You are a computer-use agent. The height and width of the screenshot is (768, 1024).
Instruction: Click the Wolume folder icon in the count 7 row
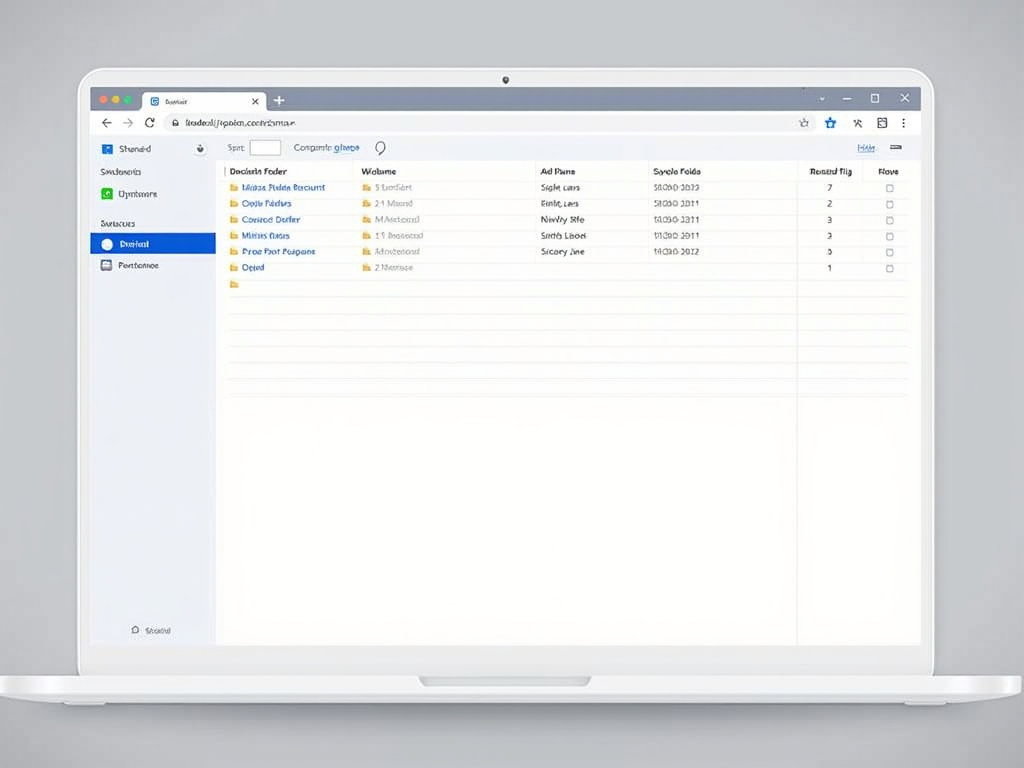(x=366, y=187)
